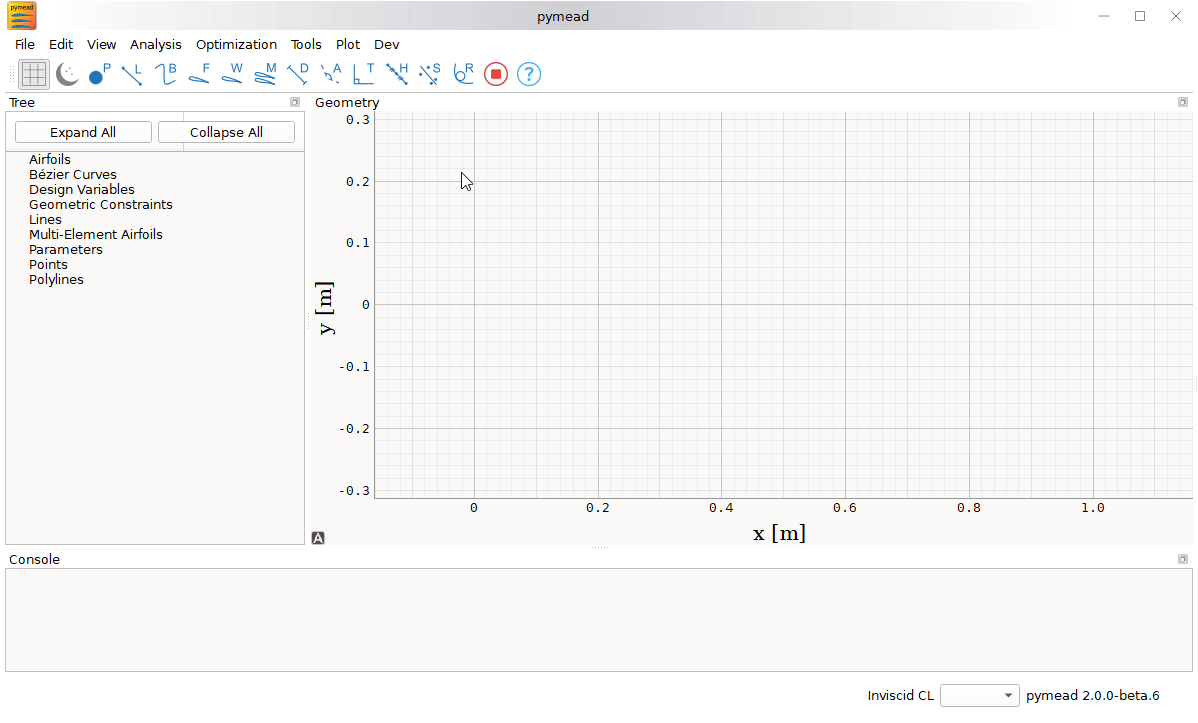Open the Inviscid CL dropdown
Viewport: 1198px width, 723px height.
point(979,695)
